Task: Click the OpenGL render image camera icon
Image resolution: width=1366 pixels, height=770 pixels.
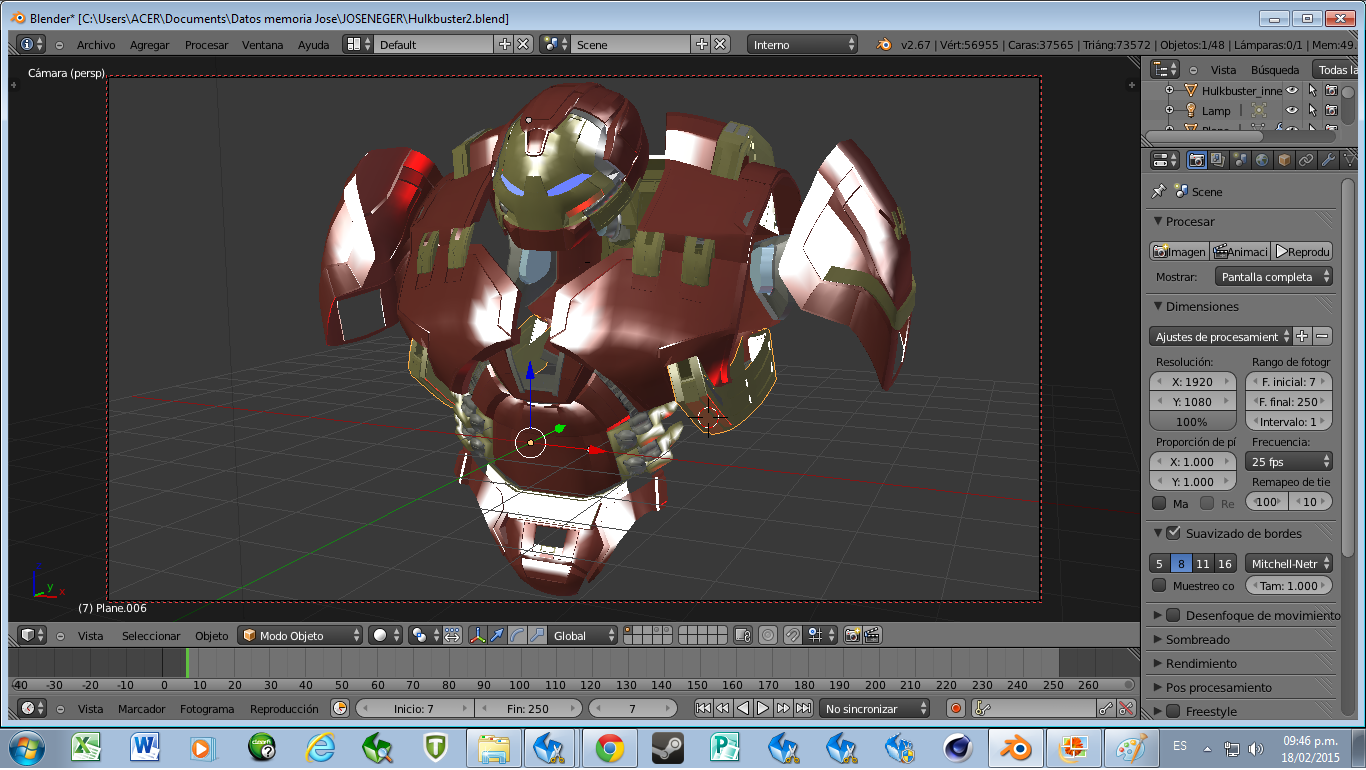Action: [852, 635]
